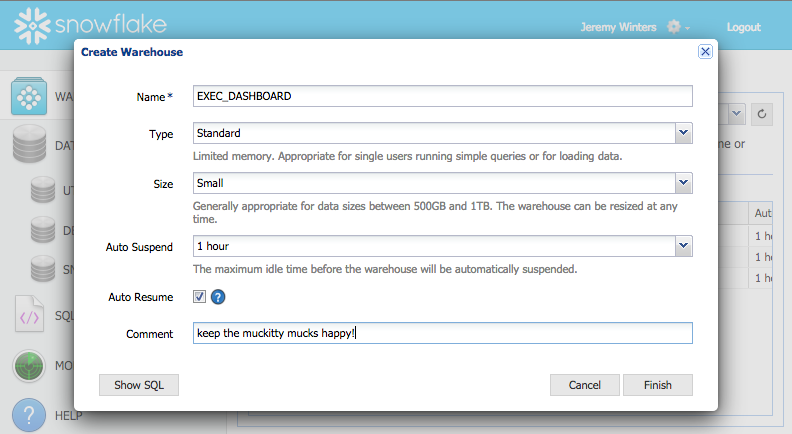This screenshot has width=792, height=434.
Task: Click the refresh icon behind dialog
Action: coord(762,114)
